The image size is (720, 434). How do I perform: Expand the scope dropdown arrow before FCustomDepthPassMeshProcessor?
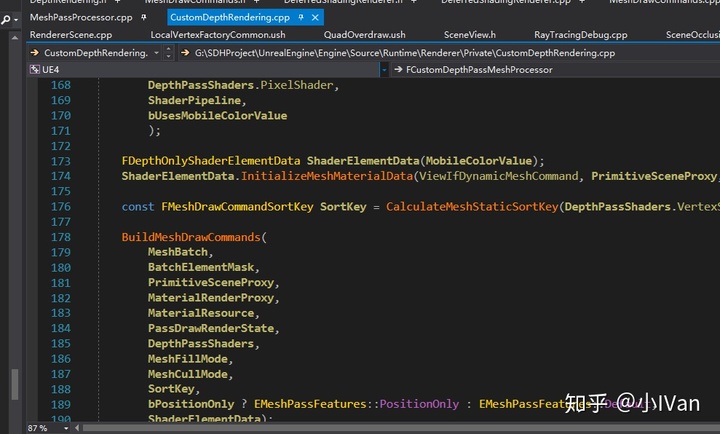coord(384,70)
